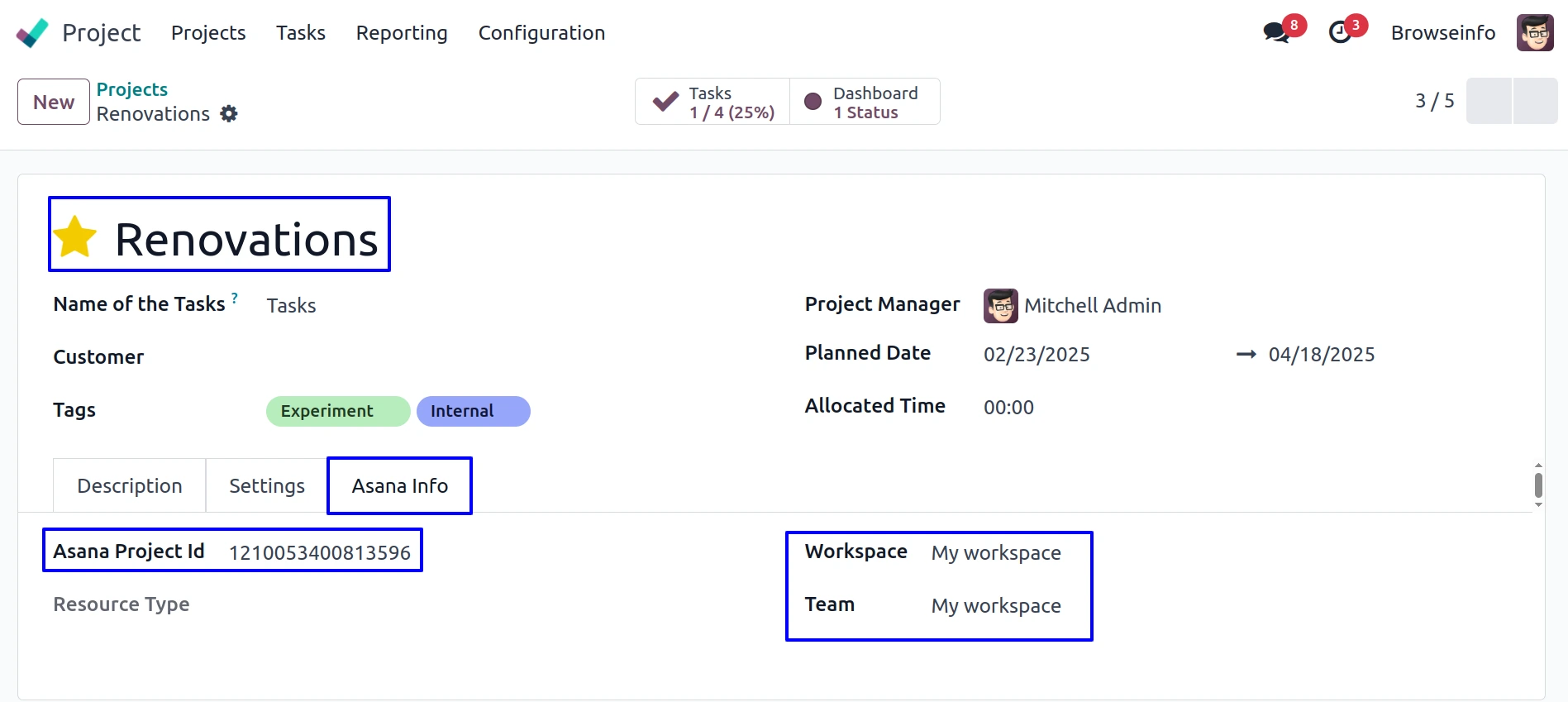1568x702 pixels.
Task: Open the Reporting menu
Action: click(402, 33)
